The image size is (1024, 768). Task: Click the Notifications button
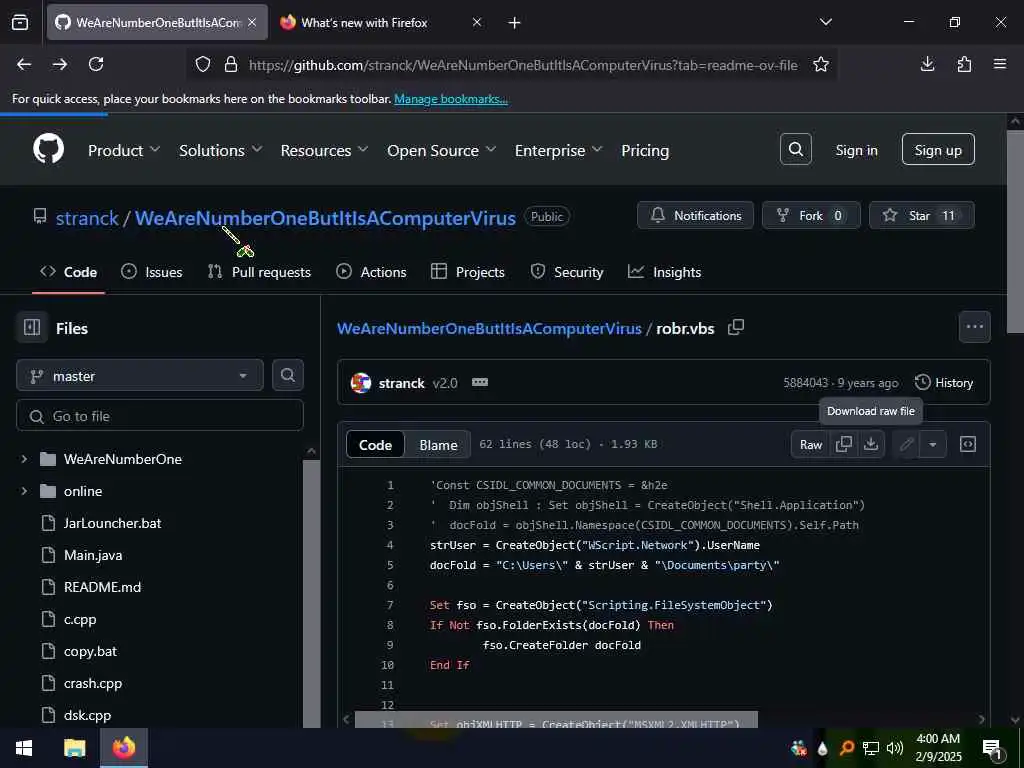[x=696, y=215]
